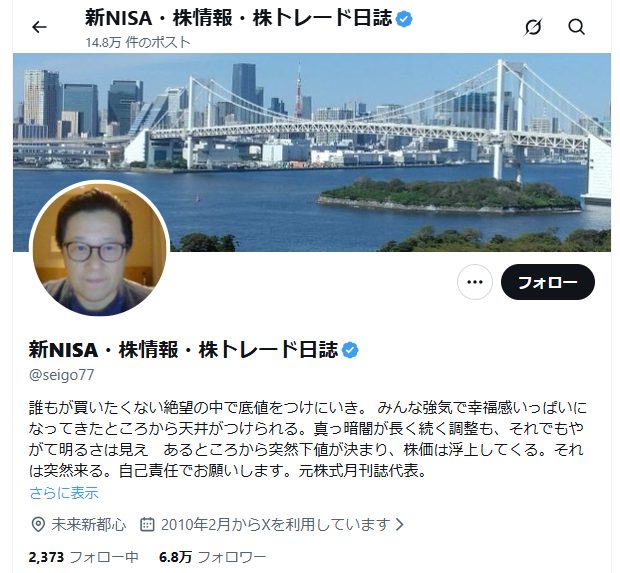This screenshot has width=620, height=573.
Task: Click the header title at the top bar
Action: pyautogui.click(x=238, y=19)
